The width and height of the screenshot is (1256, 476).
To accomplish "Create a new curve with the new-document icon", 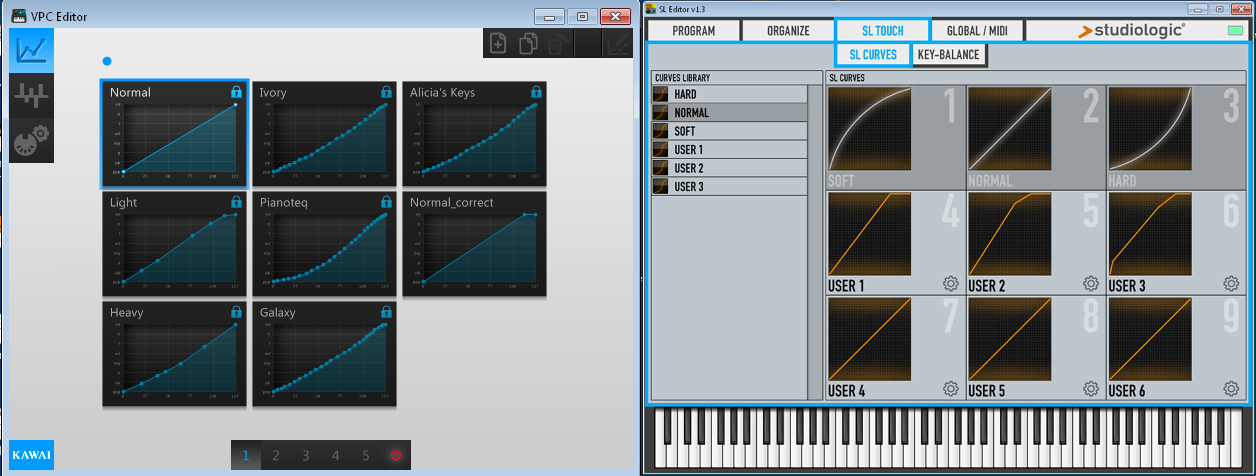I will (x=499, y=44).
